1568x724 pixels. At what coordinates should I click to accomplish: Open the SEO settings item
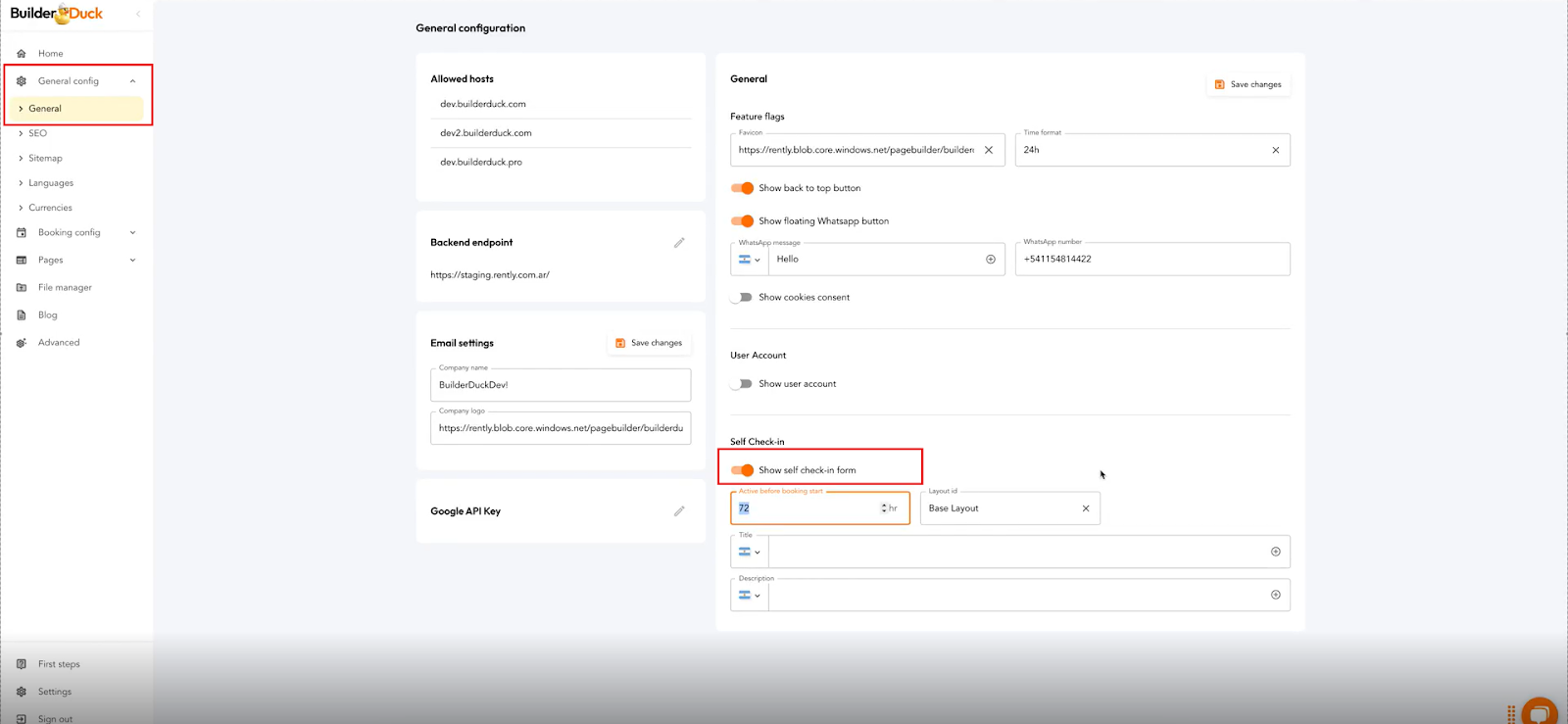38,133
